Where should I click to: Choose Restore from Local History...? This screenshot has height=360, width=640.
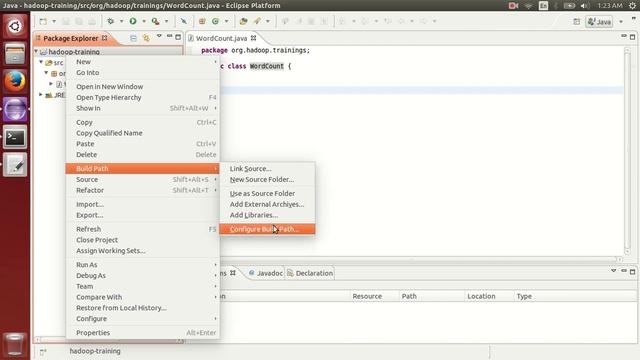coord(142,308)
